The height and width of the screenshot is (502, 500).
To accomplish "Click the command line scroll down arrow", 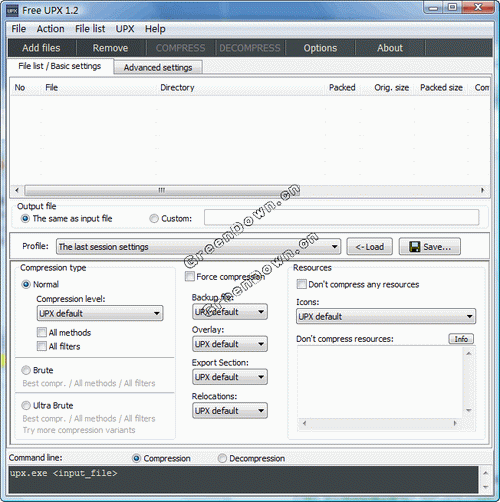I will click(486, 487).
